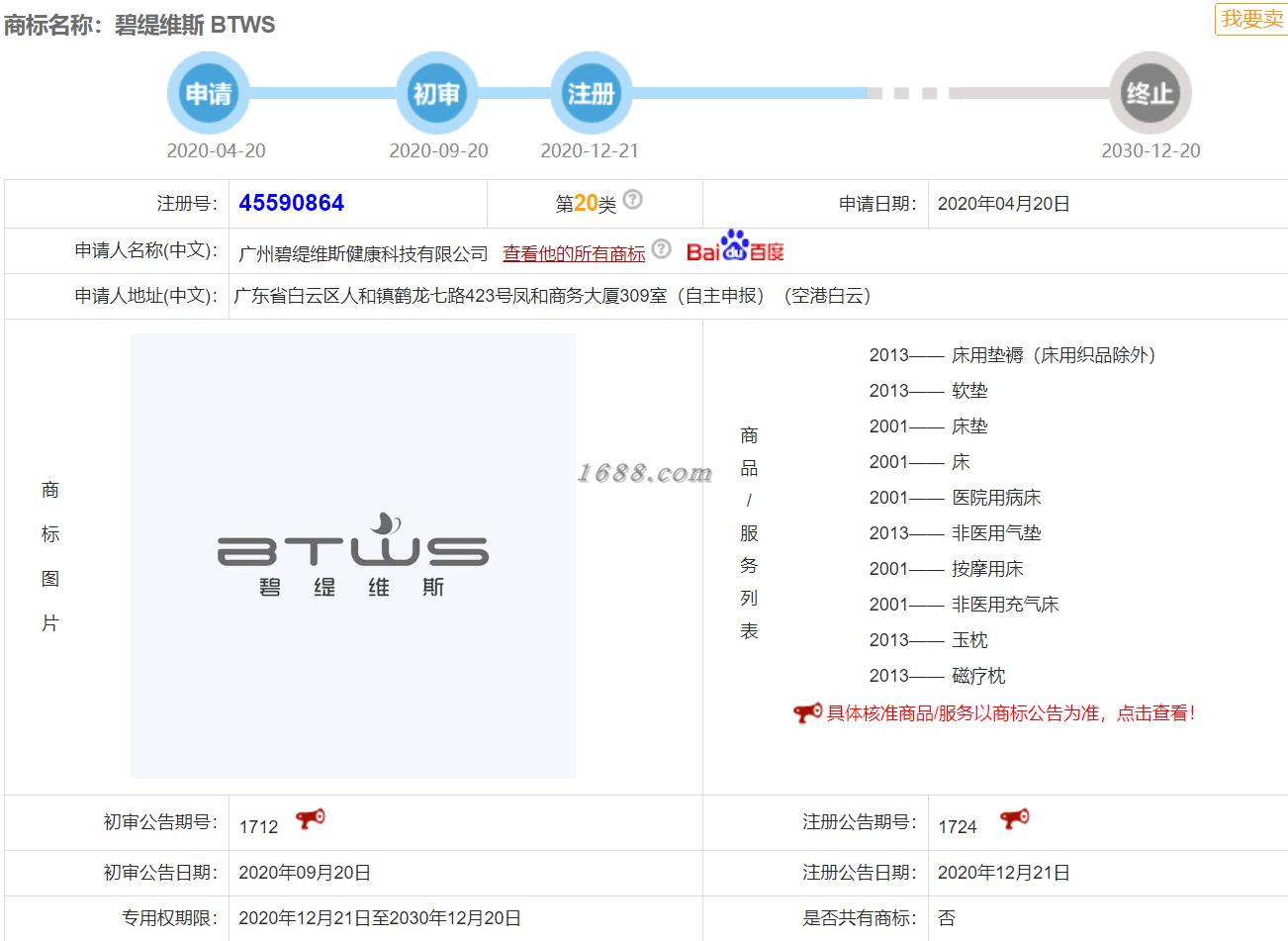Screen dimensions: 1288x941
Task: Open the BTWS trademark image
Action: (353, 555)
